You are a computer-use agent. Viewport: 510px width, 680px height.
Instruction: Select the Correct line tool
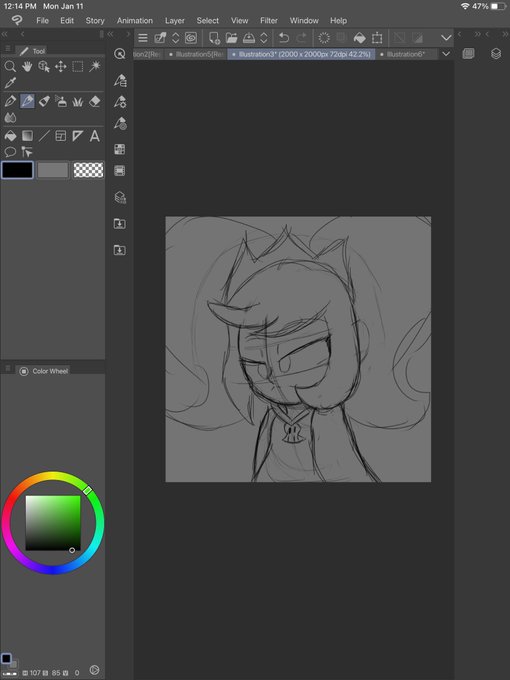27,152
